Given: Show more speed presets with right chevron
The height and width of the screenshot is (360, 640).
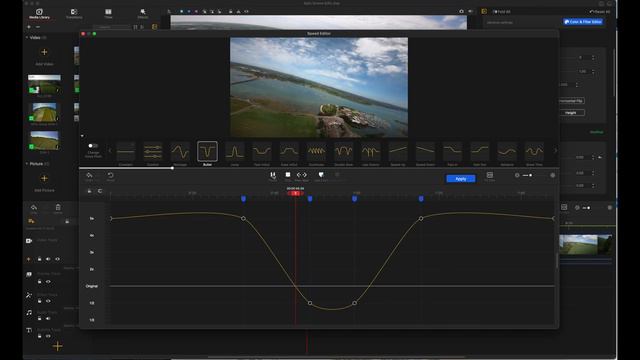Looking at the screenshot, I should tap(556, 151).
